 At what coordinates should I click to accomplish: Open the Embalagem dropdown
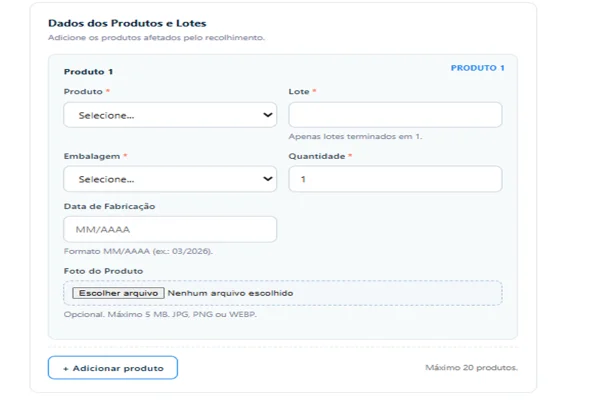click(x=170, y=179)
